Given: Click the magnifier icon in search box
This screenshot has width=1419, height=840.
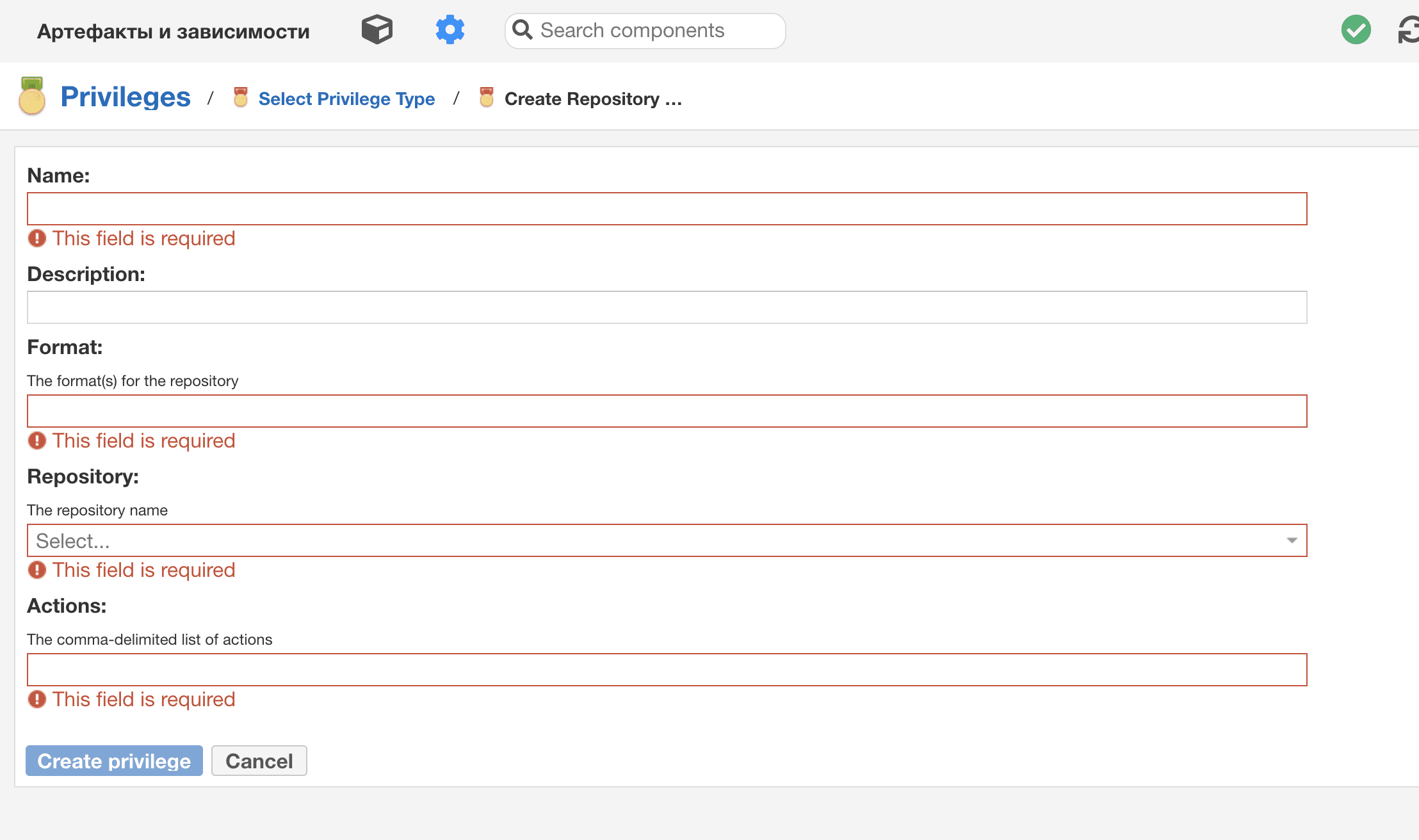Looking at the screenshot, I should [x=522, y=29].
